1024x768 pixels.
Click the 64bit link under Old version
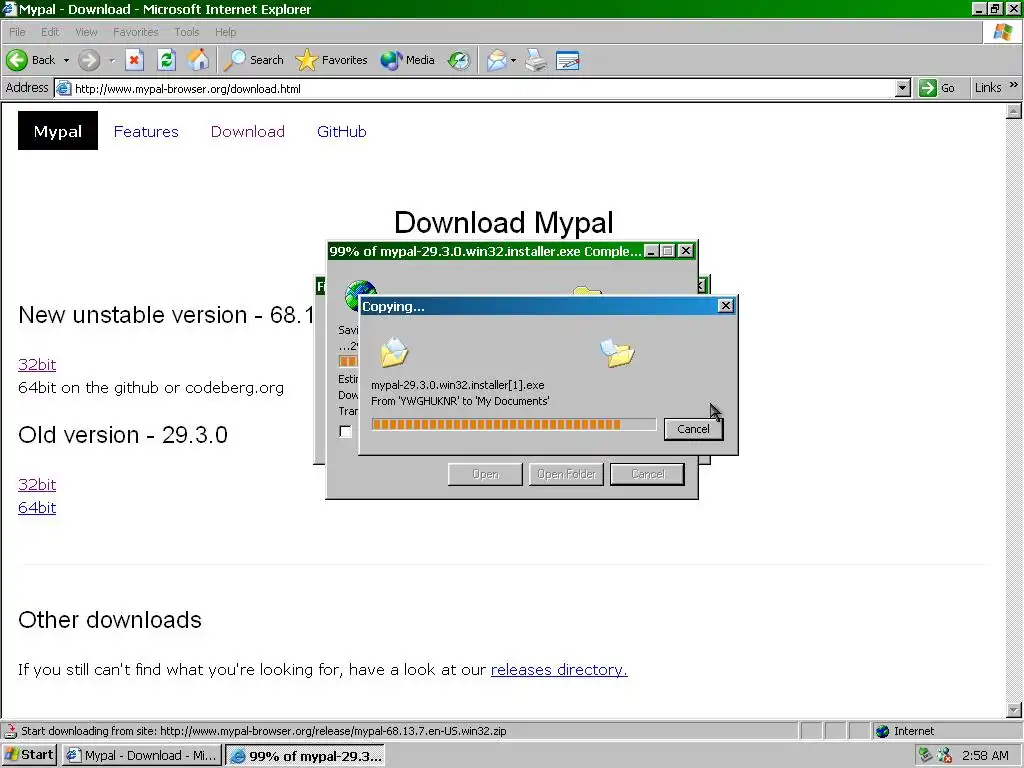coord(37,507)
